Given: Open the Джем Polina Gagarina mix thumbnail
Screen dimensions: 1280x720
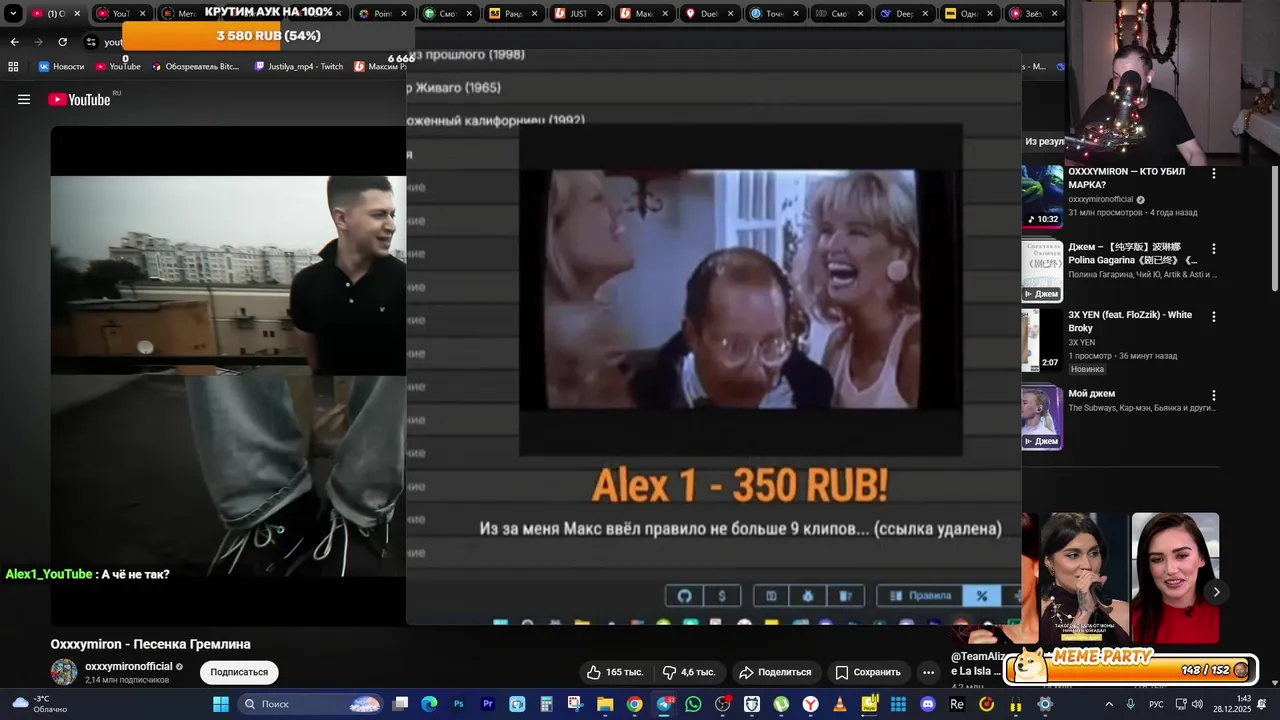Looking at the screenshot, I should [x=1042, y=270].
